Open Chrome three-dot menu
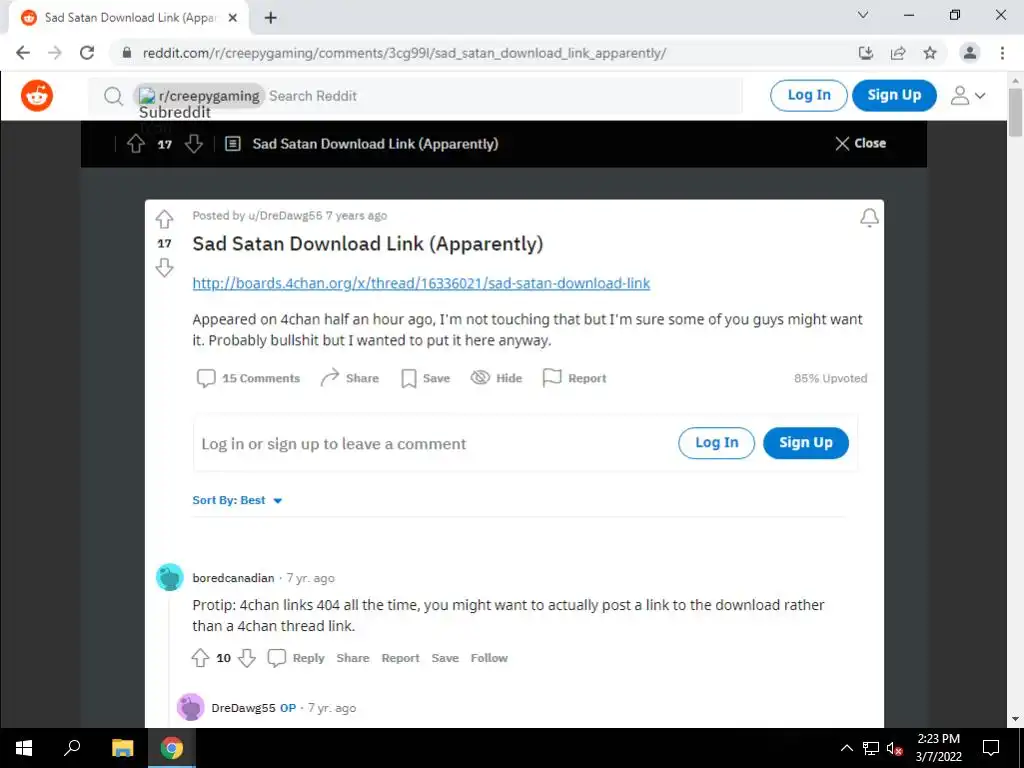Viewport: 1024px width, 768px height. (1002, 53)
